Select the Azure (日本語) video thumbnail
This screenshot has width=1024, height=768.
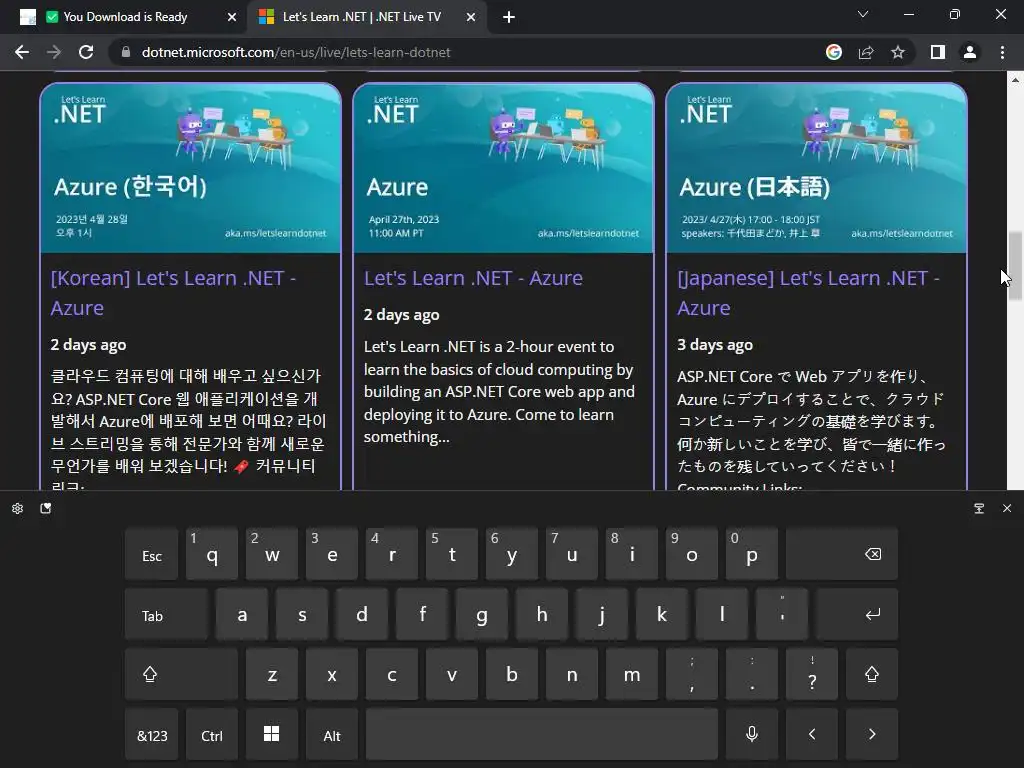[816, 168]
